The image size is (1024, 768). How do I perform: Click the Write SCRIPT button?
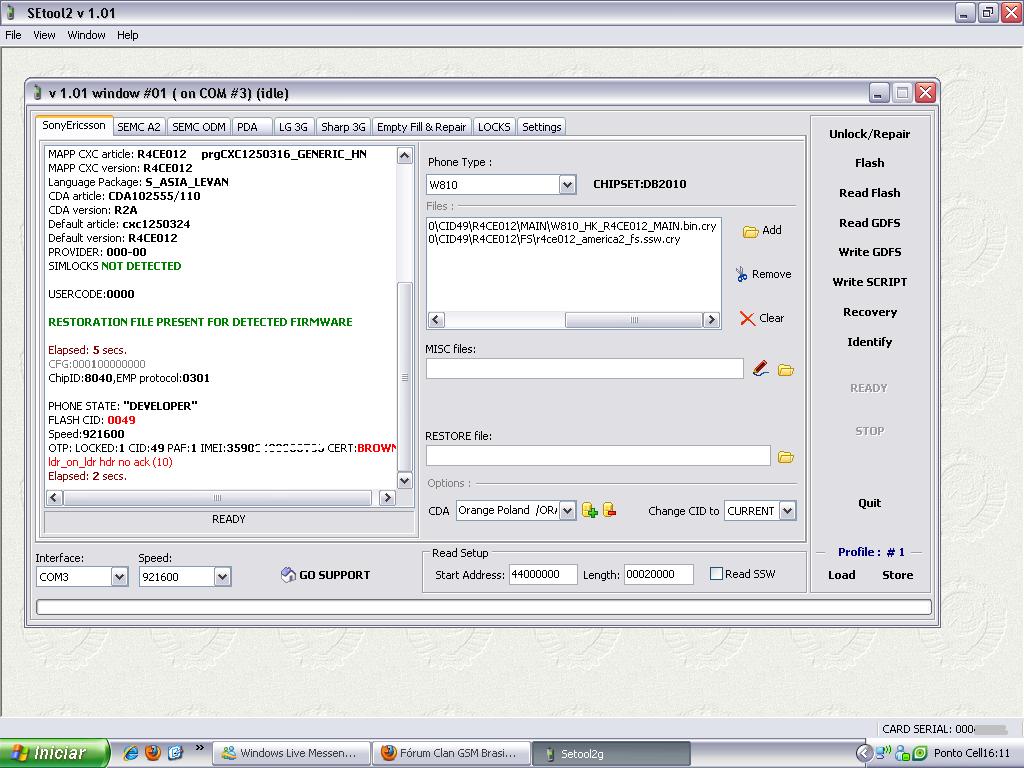tap(869, 282)
